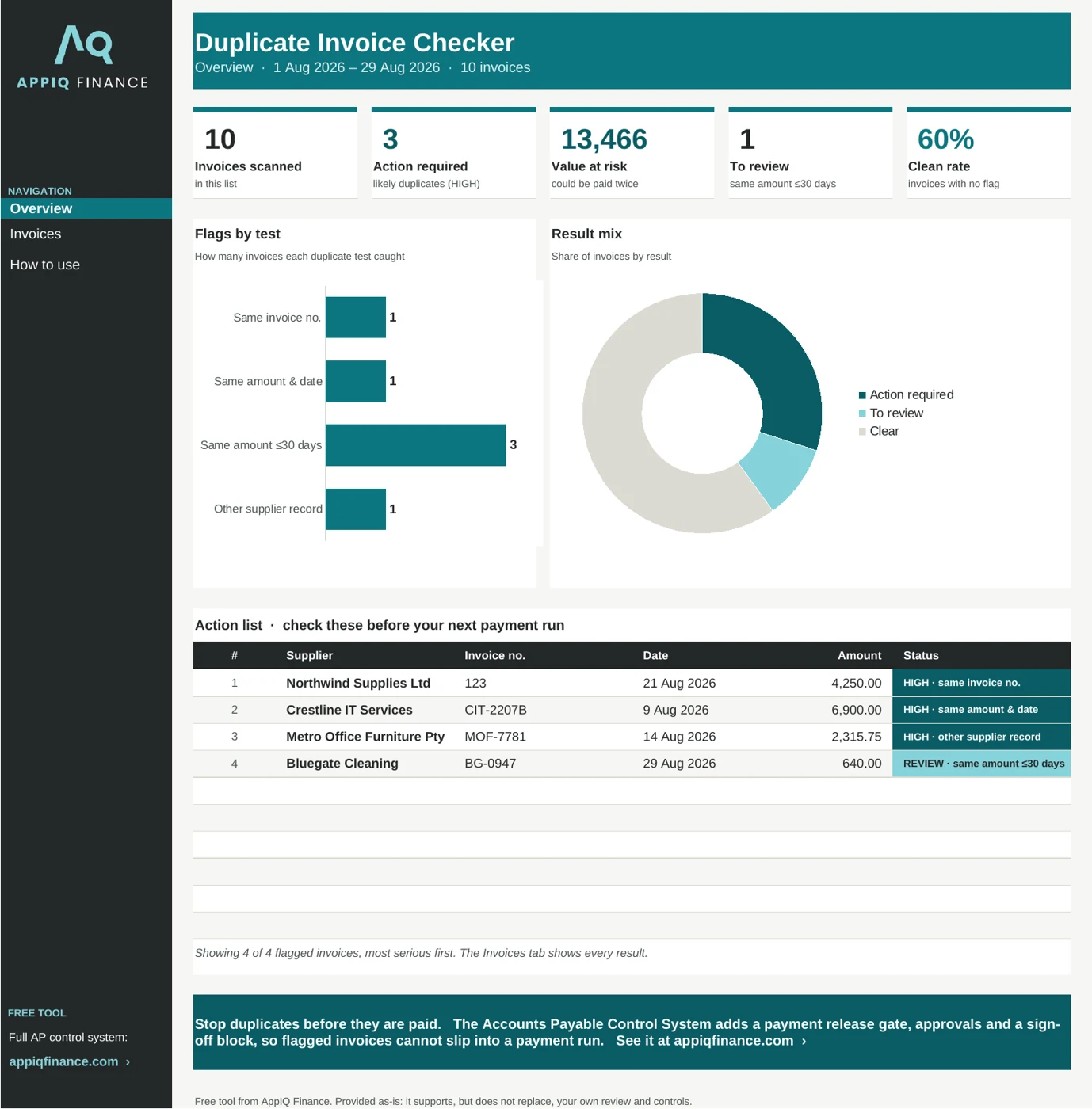Click the Date column header
The width and height of the screenshot is (1092, 1109).
tap(655, 655)
